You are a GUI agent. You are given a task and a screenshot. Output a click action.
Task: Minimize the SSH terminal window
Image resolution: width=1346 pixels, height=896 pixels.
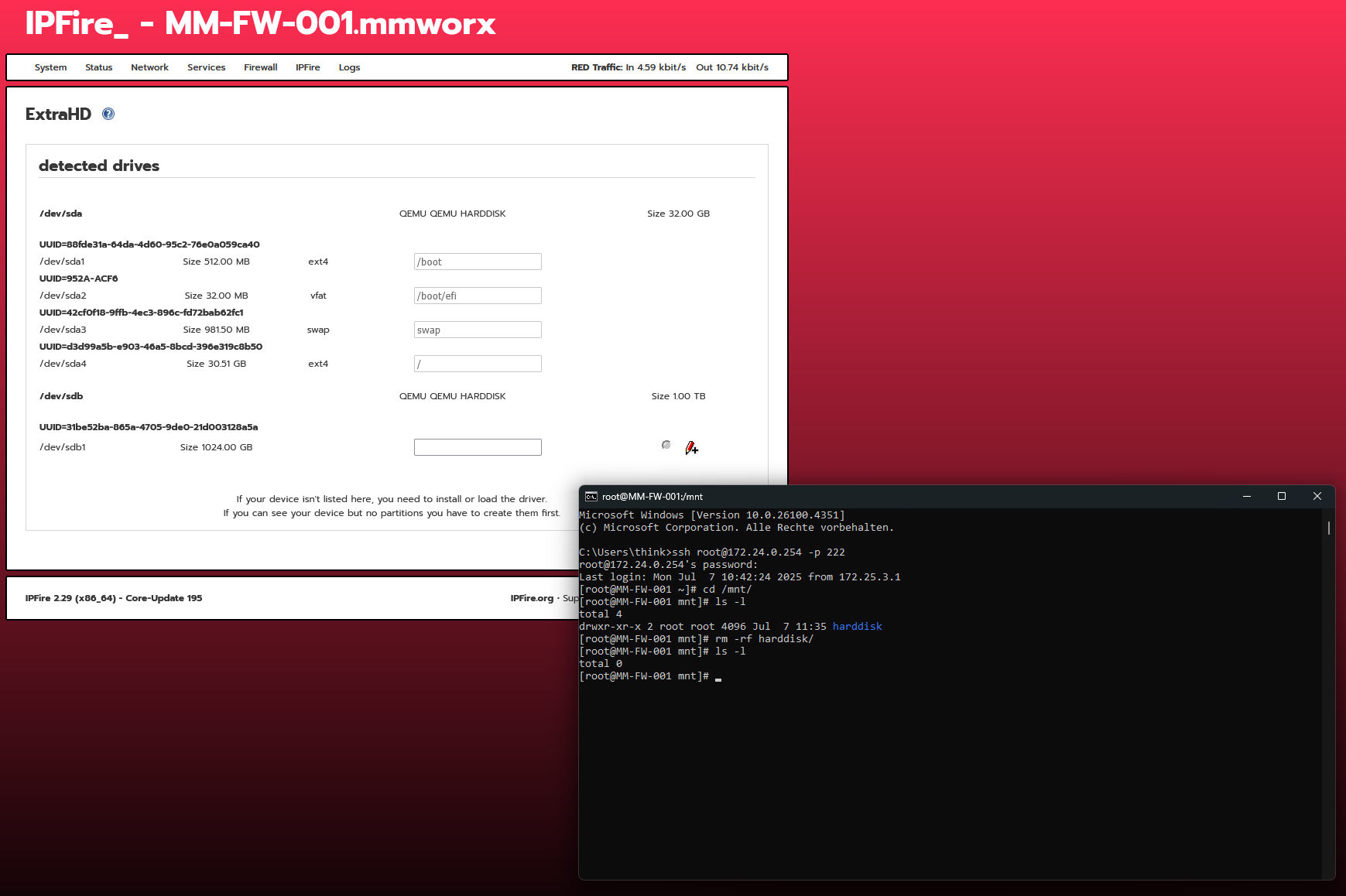1247,497
